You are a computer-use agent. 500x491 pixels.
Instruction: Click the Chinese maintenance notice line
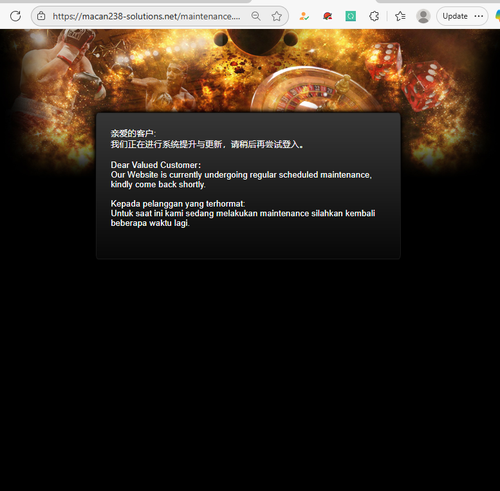click(x=207, y=144)
